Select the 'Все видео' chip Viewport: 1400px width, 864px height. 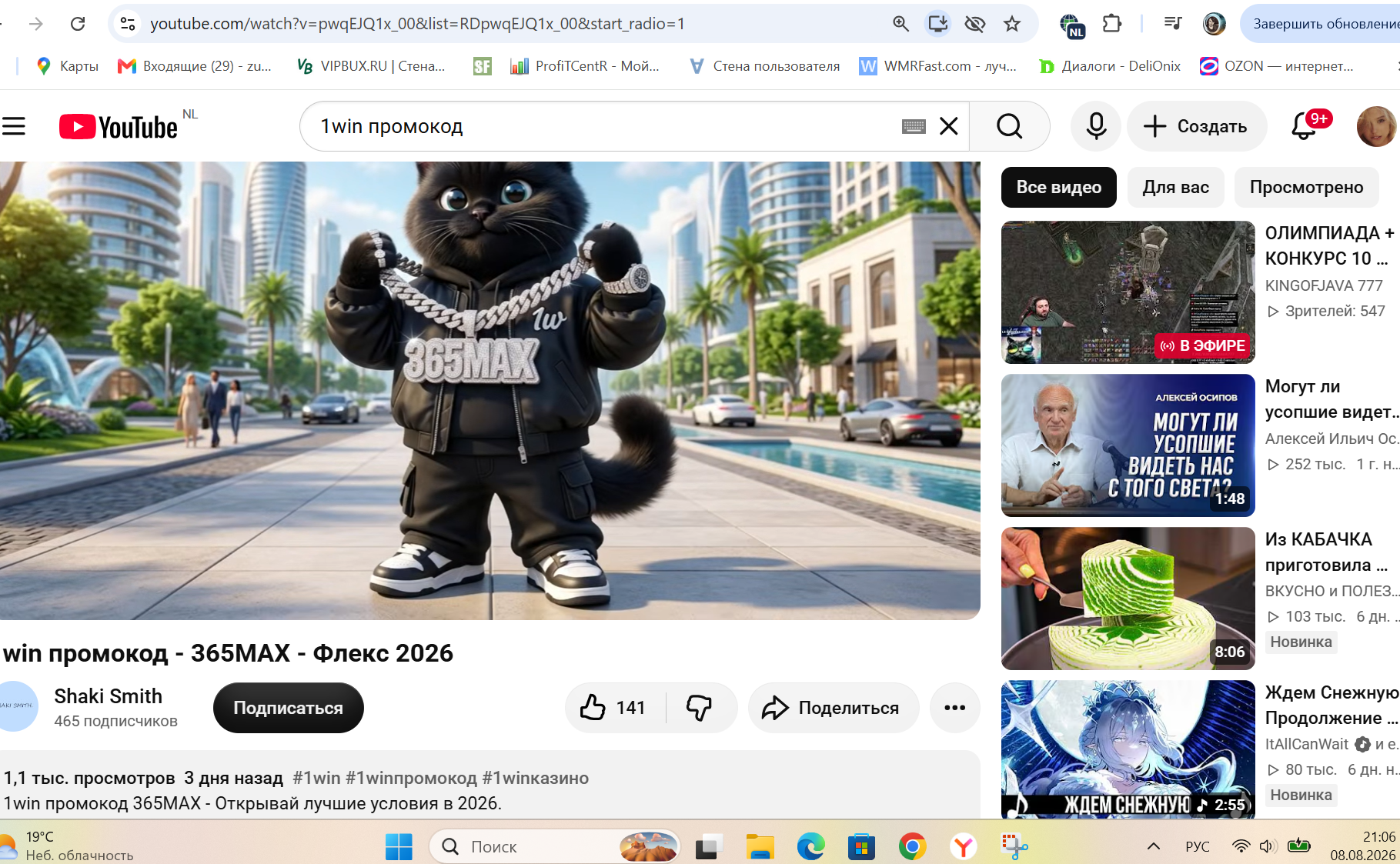1059,187
